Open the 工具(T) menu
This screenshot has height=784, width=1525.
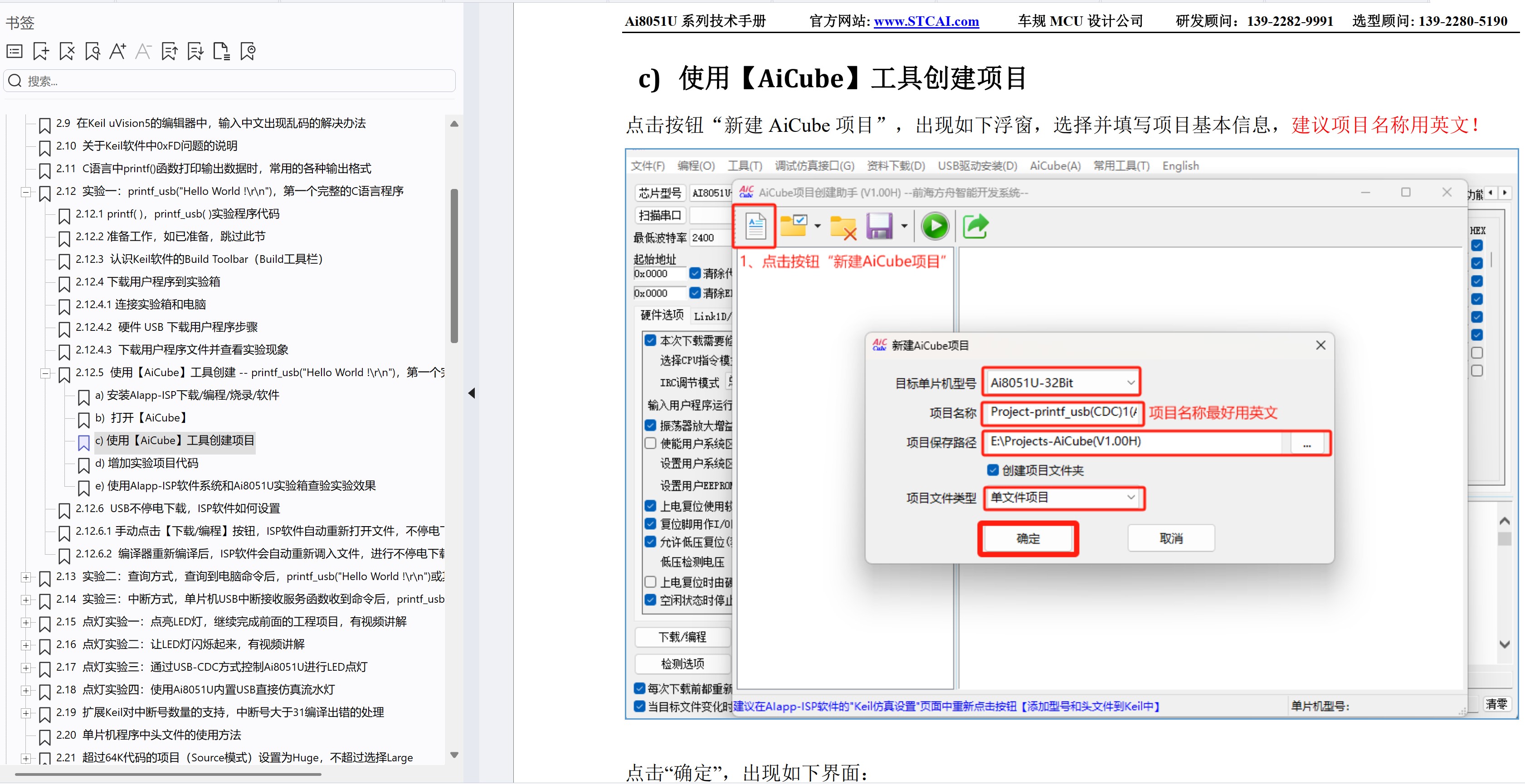[x=745, y=166]
